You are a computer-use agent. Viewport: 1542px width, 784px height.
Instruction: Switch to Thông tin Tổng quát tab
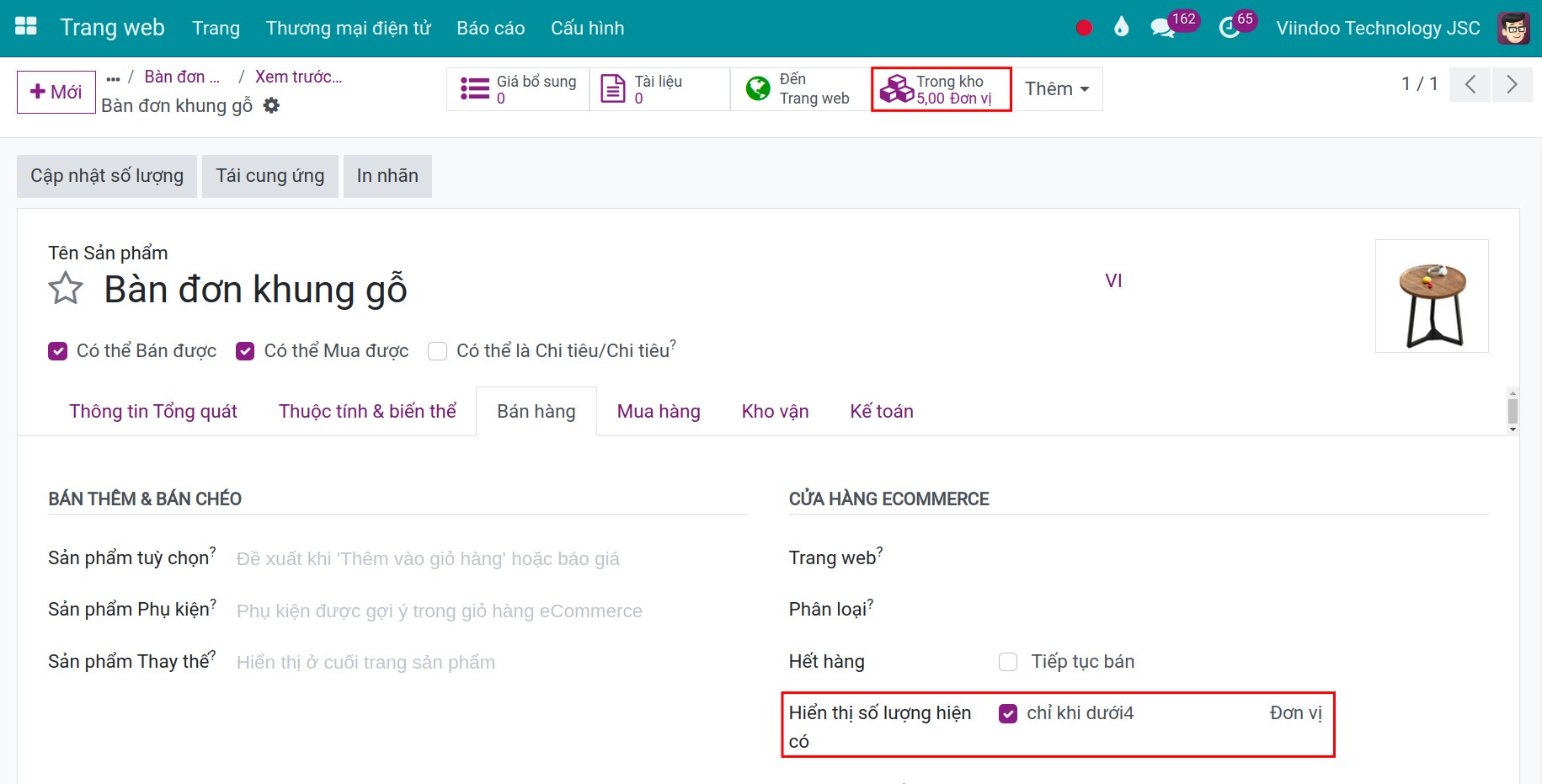153,411
